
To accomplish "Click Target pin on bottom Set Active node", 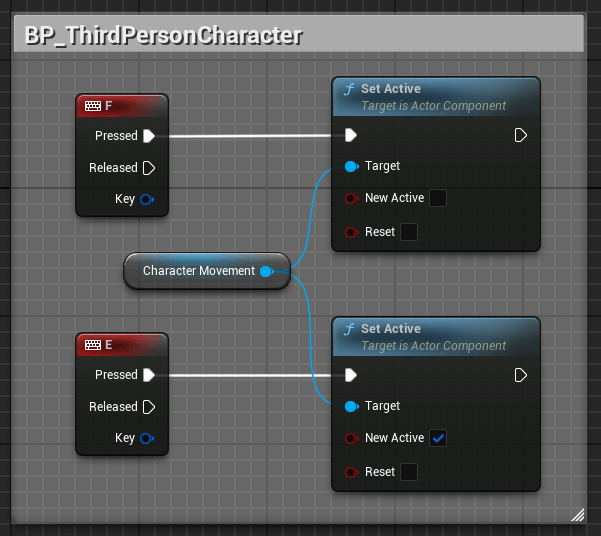I will [351, 406].
